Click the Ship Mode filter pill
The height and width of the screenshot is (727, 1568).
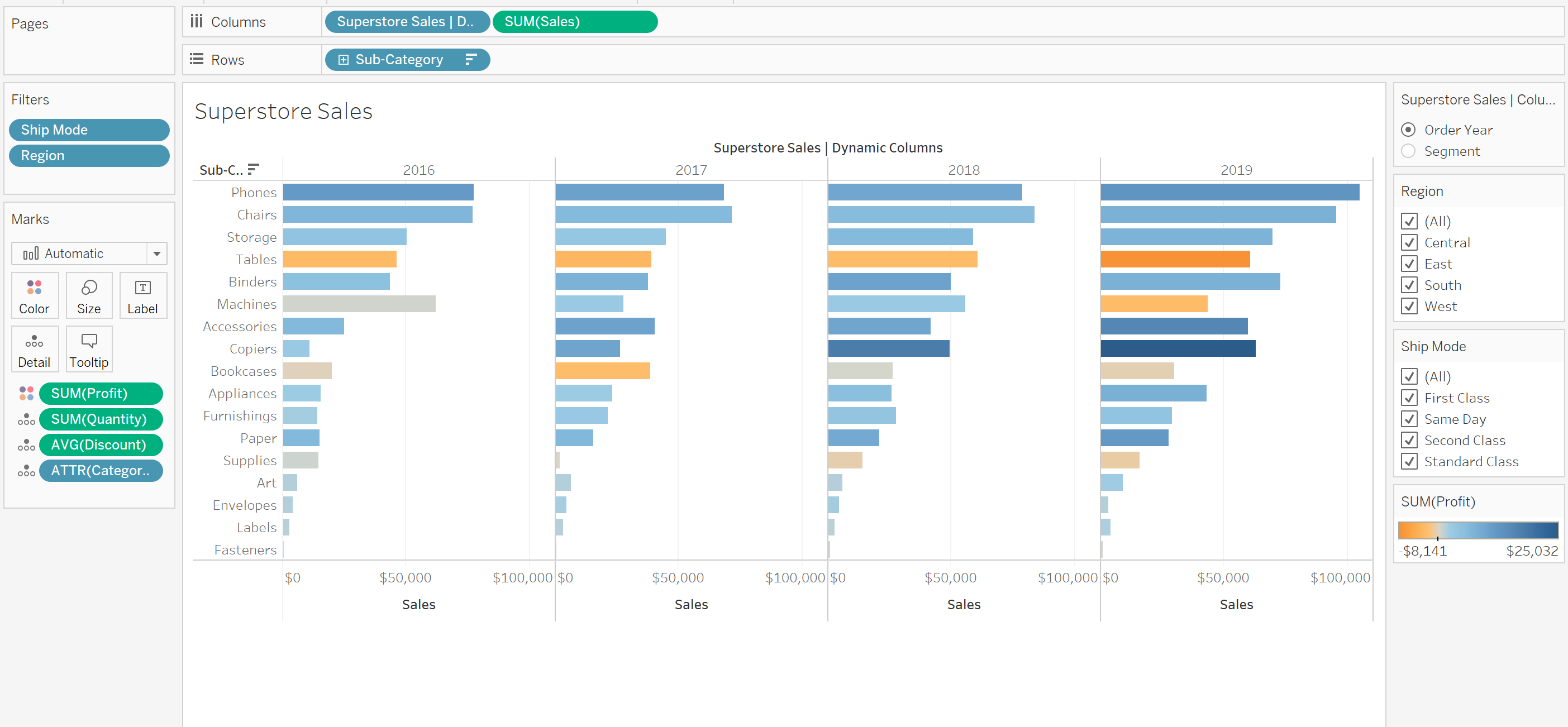[89, 130]
